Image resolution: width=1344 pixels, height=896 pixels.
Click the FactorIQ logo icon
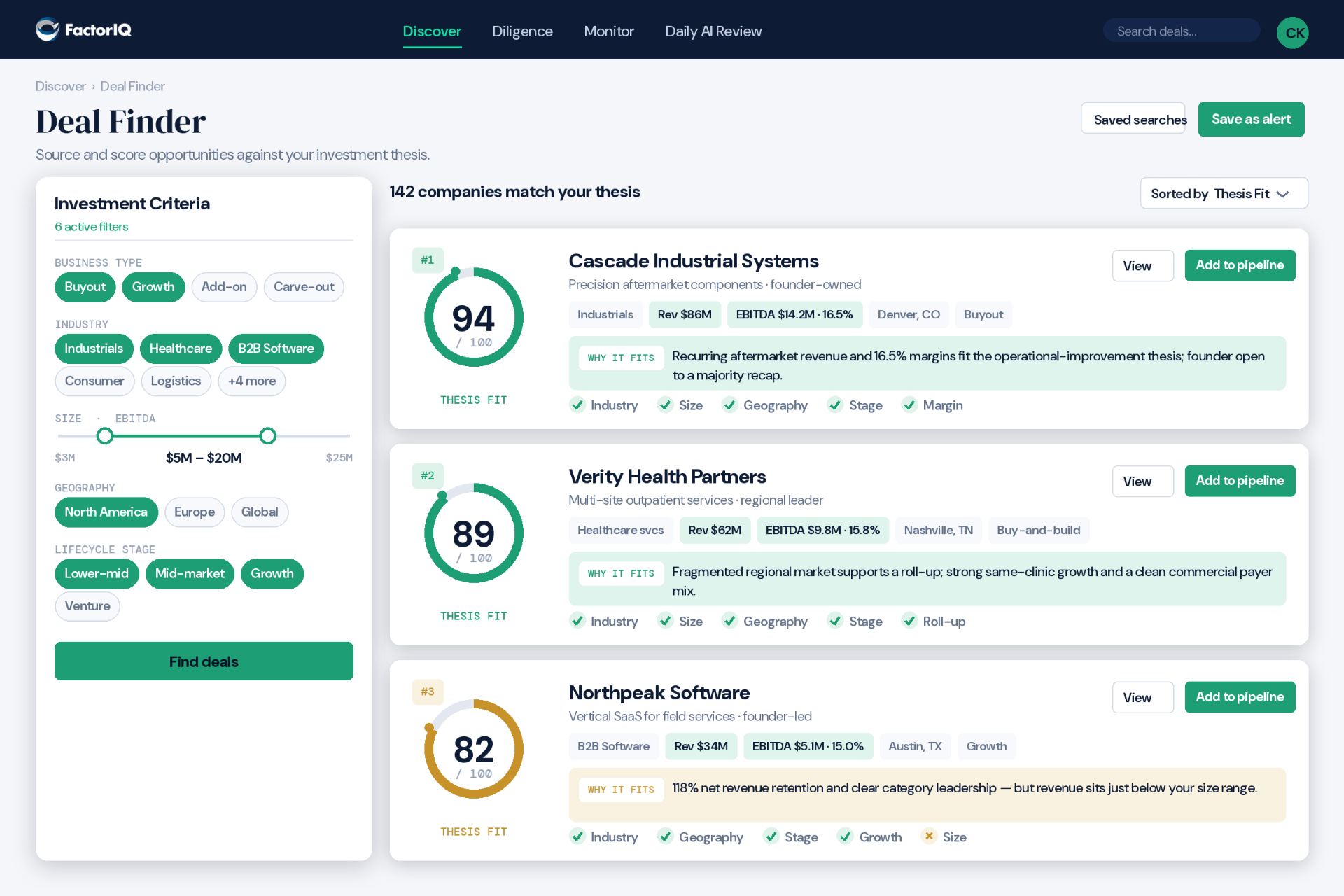point(48,29)
